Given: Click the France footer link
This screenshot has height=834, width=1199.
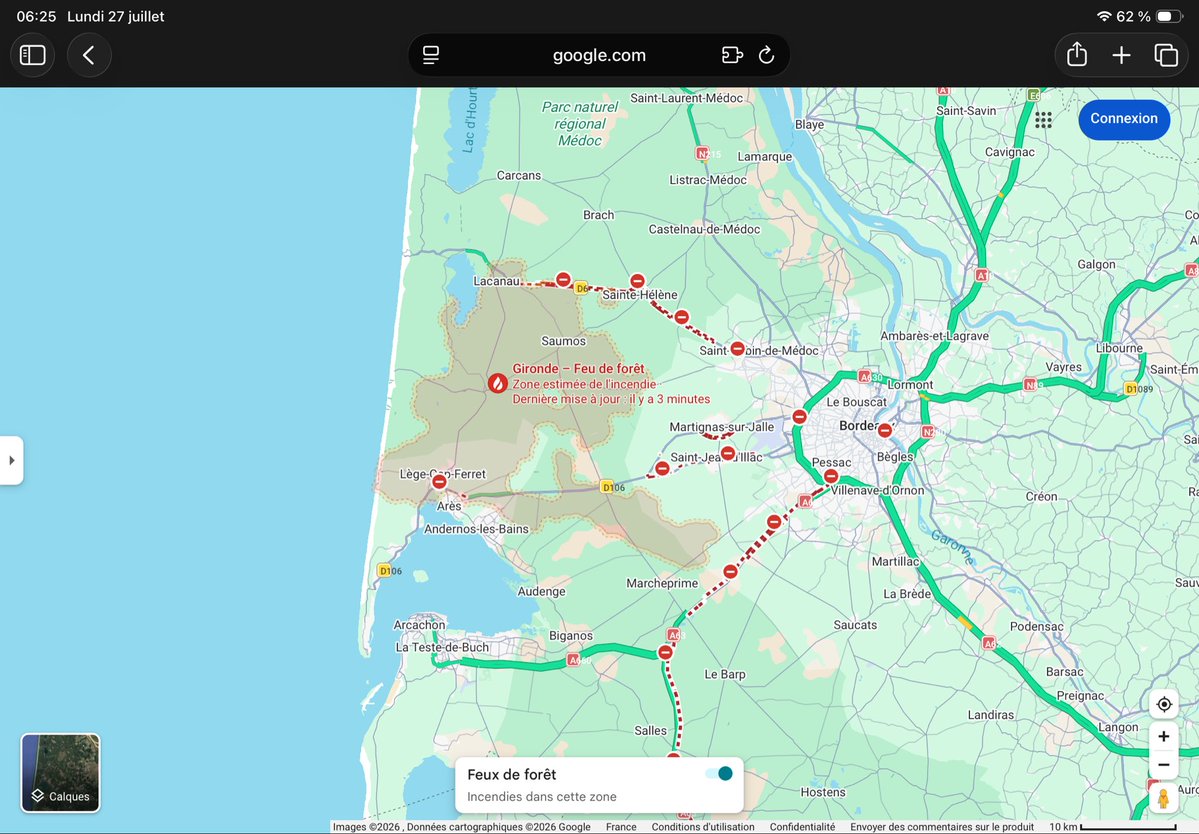Looking at the screenshot, I should (621, 826).
